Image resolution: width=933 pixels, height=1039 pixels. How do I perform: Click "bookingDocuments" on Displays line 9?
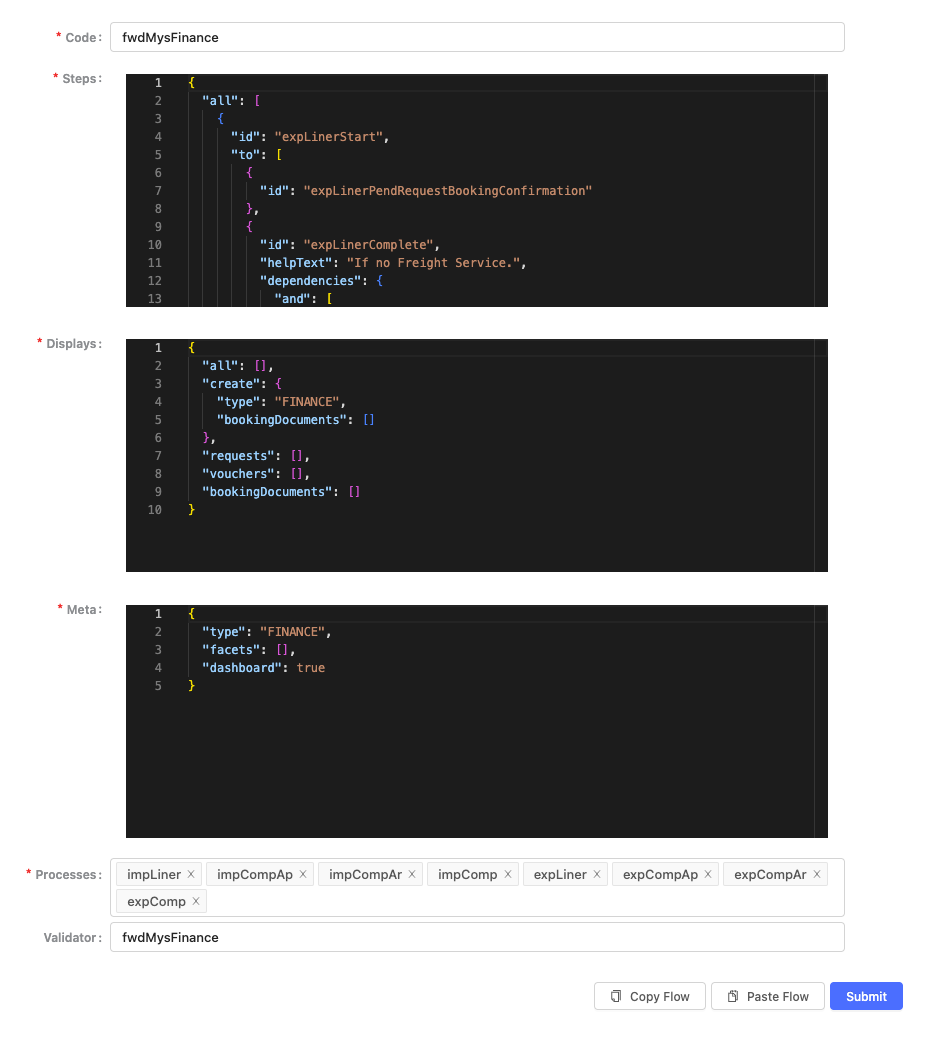tap(267, 492)
